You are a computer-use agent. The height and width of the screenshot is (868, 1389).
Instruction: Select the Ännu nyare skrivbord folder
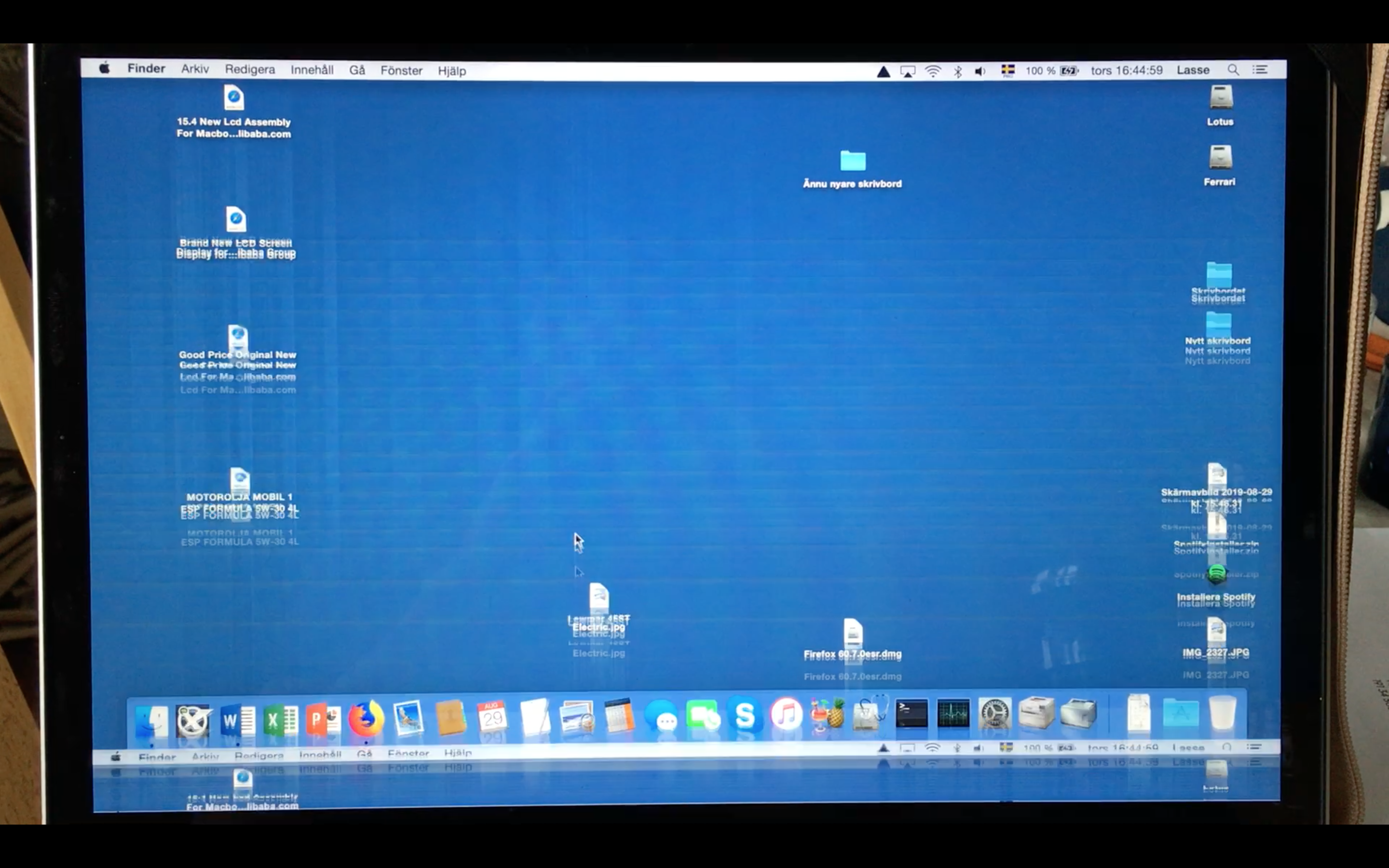852,162
